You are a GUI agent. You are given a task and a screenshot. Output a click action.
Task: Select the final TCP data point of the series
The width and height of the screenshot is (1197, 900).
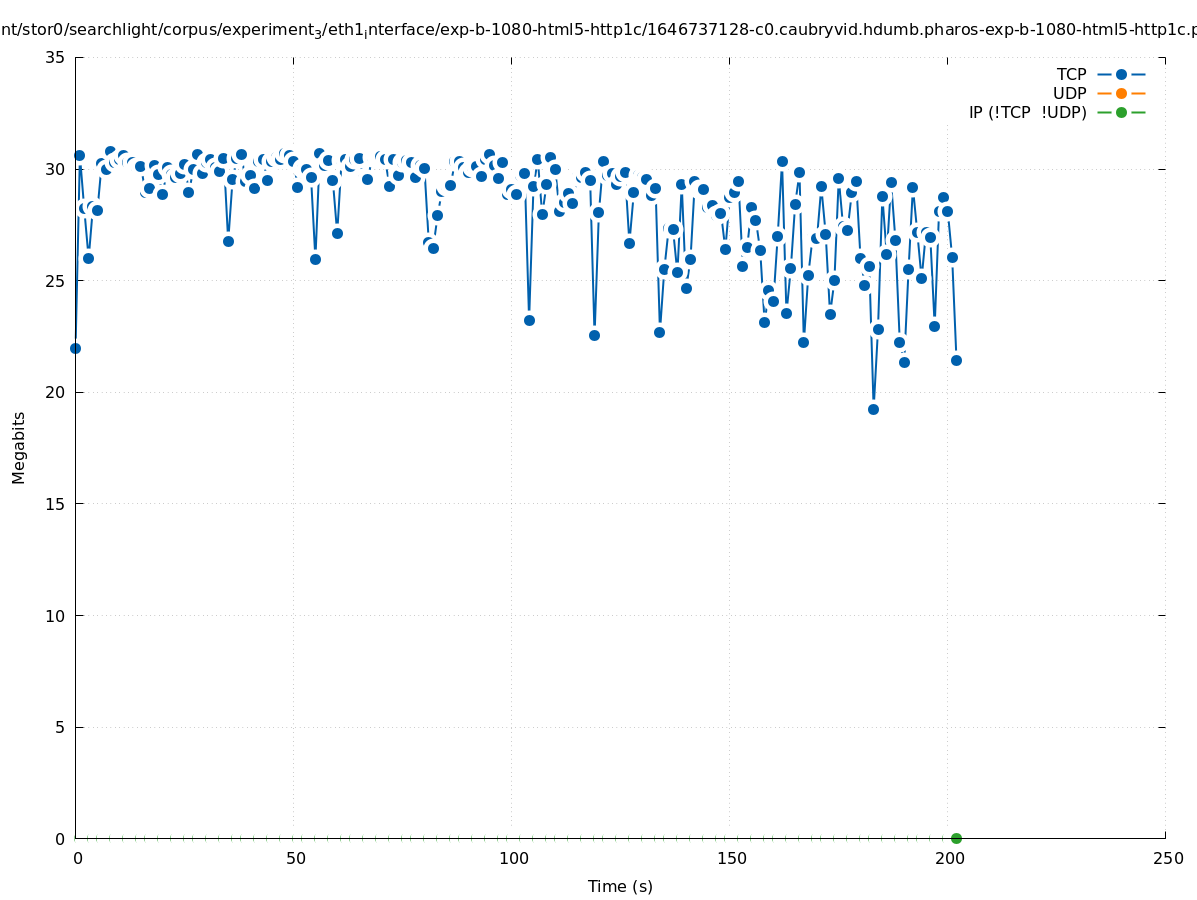(956, 360)
